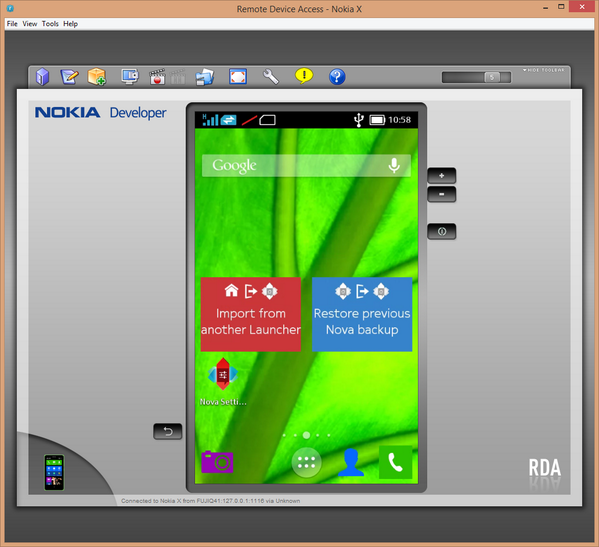Image resolution: width=599 pixels, height=547 pixels.
Task: Click the greyed-out clapperboard stop icon
Action: (x=178, y=77)
